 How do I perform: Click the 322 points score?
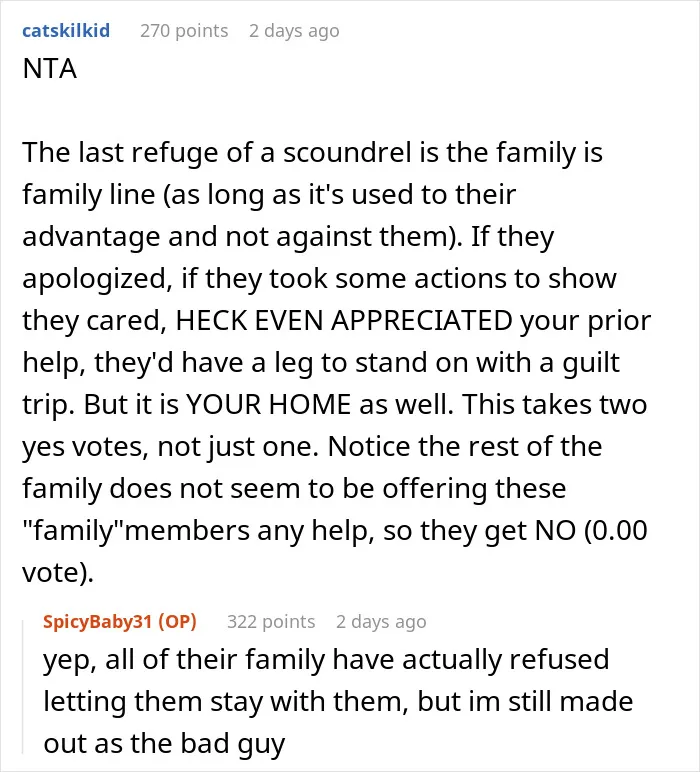coord(271,621)
